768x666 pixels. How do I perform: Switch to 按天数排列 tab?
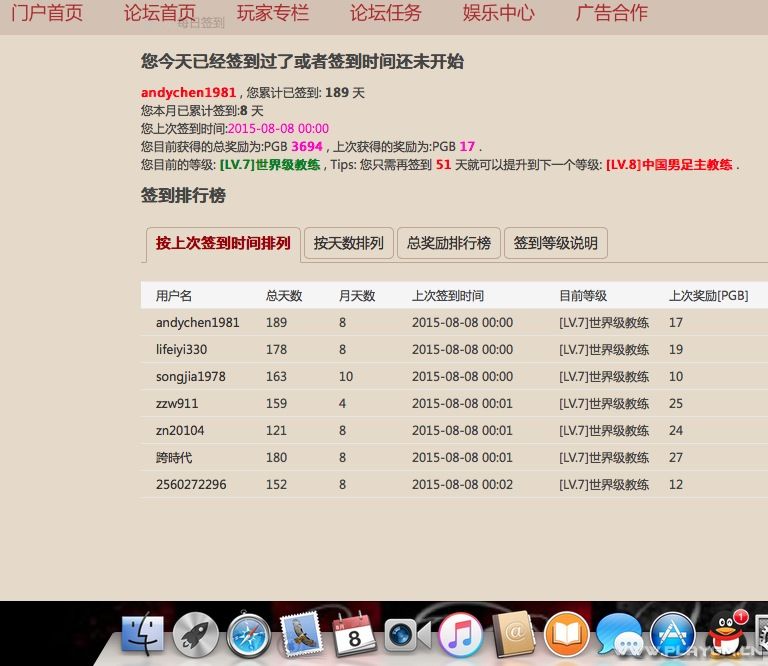pyautogui.click(x=348, y=243)
